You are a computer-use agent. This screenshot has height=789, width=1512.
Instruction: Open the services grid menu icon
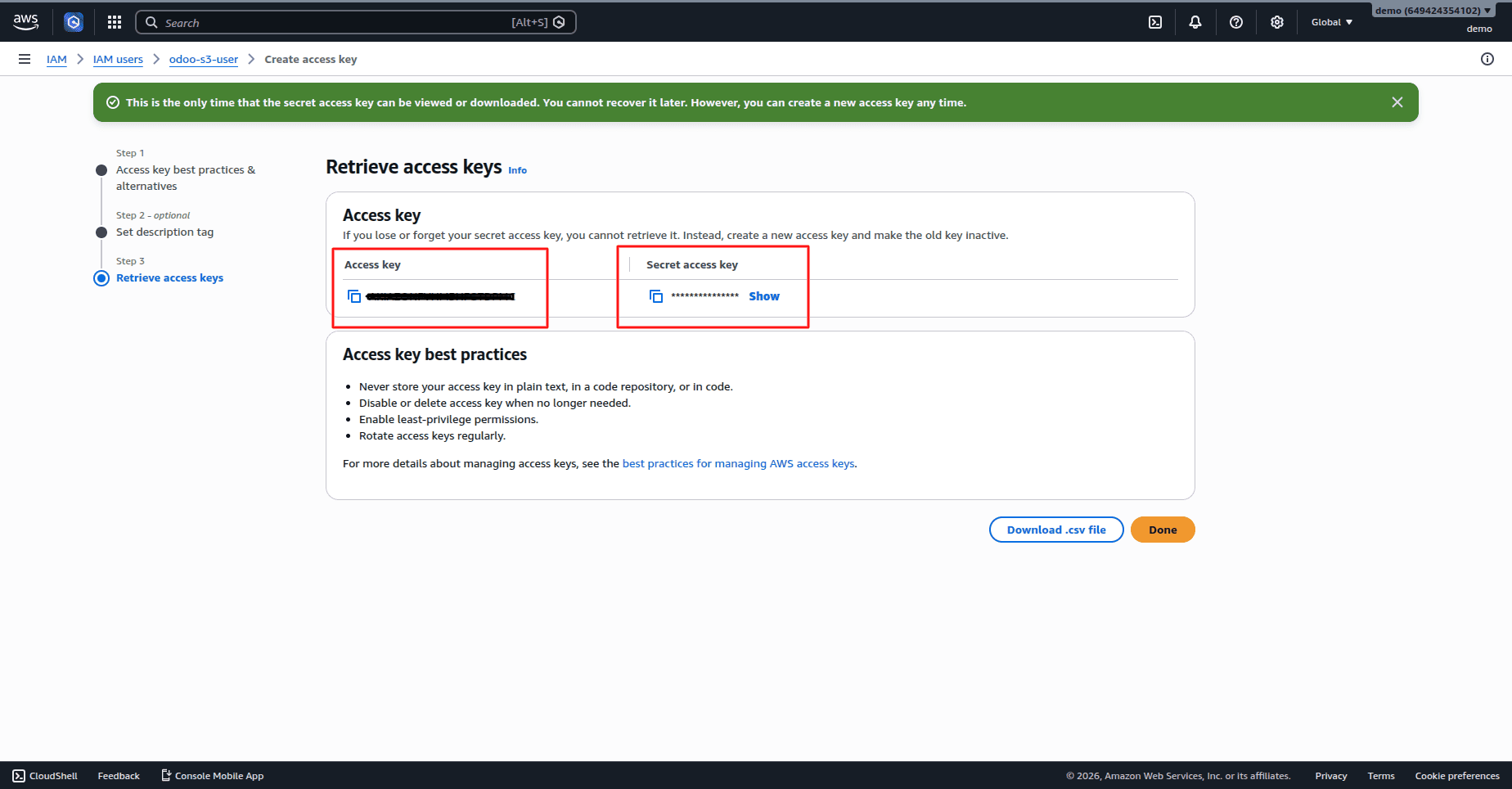tap(115, 22)
